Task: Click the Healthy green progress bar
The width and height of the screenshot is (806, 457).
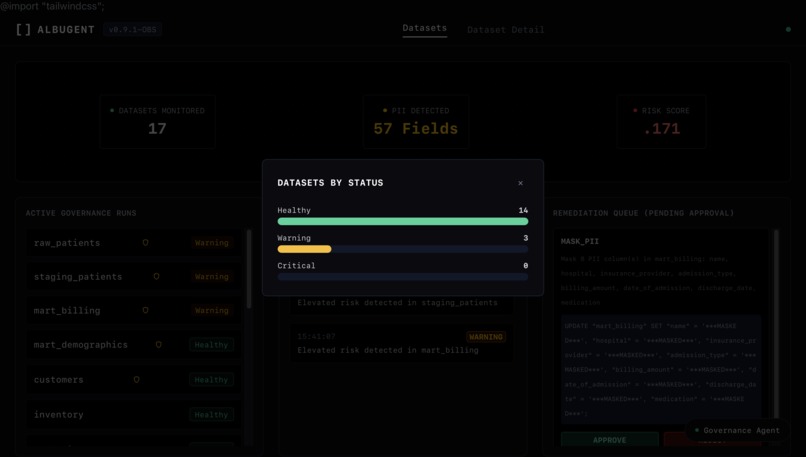Action: pyautogui.click(x=402, y=222)
